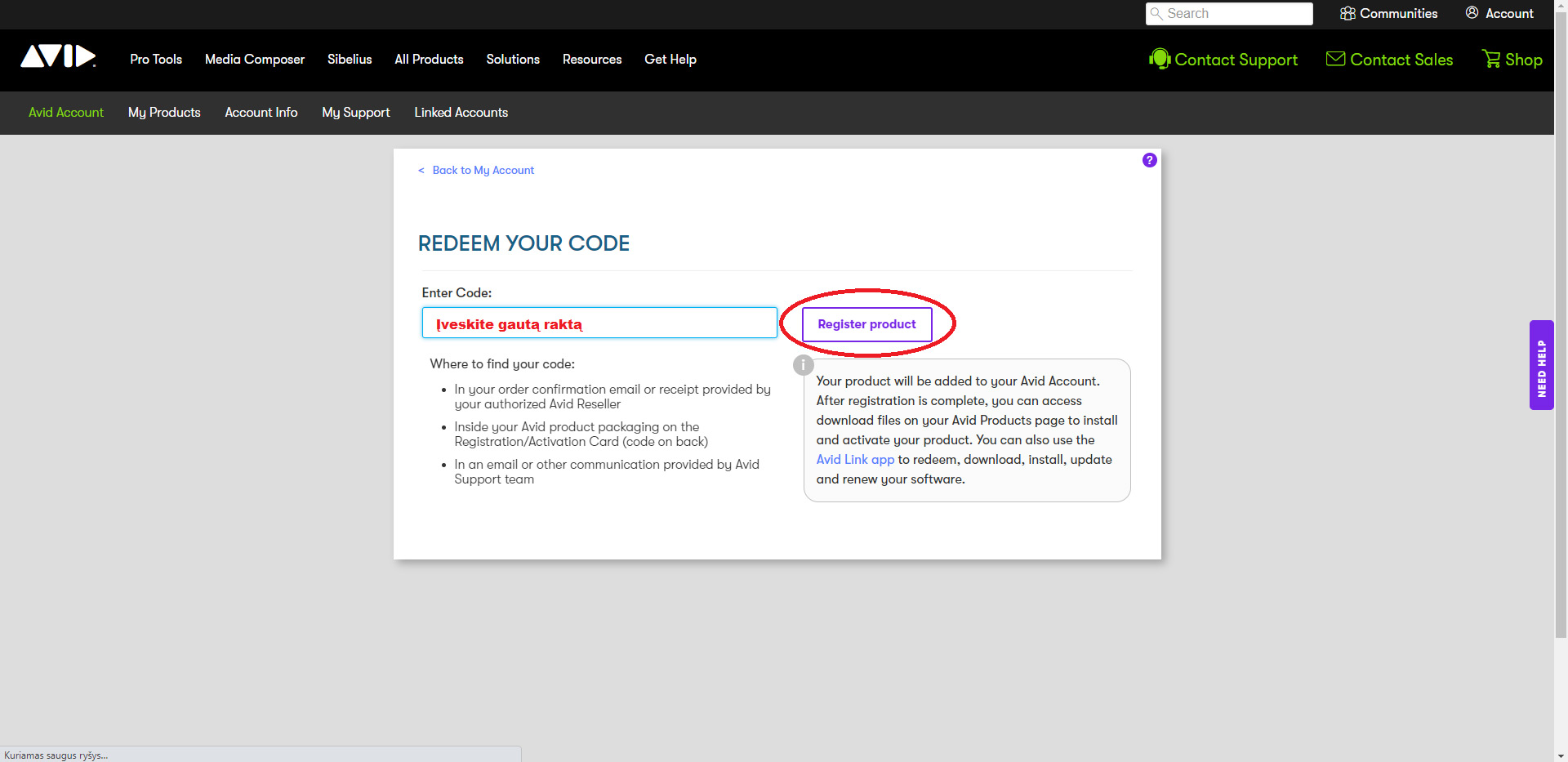Click the 'Enter Code:' label

pyautogui.click(x=457, y=292)
